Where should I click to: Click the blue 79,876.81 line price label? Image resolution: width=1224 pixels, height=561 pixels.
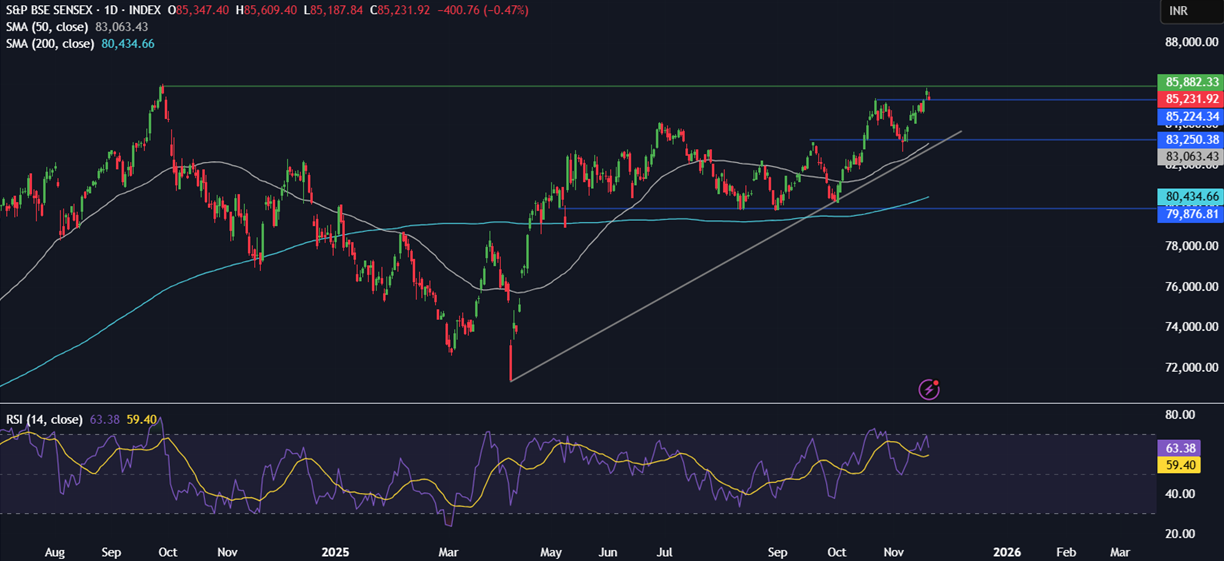[1191, 214]
